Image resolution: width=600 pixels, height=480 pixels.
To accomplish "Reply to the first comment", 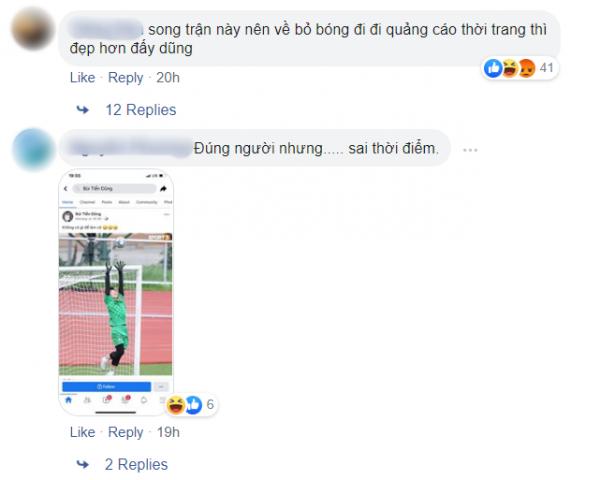I will [x=126, y=78].
